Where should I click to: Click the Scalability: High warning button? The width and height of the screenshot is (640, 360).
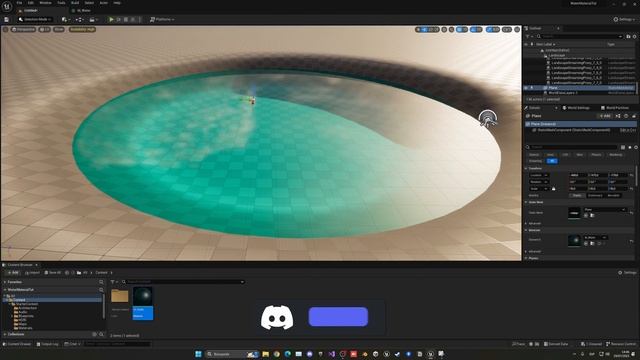pyautogui.click(x=82, y=29)
